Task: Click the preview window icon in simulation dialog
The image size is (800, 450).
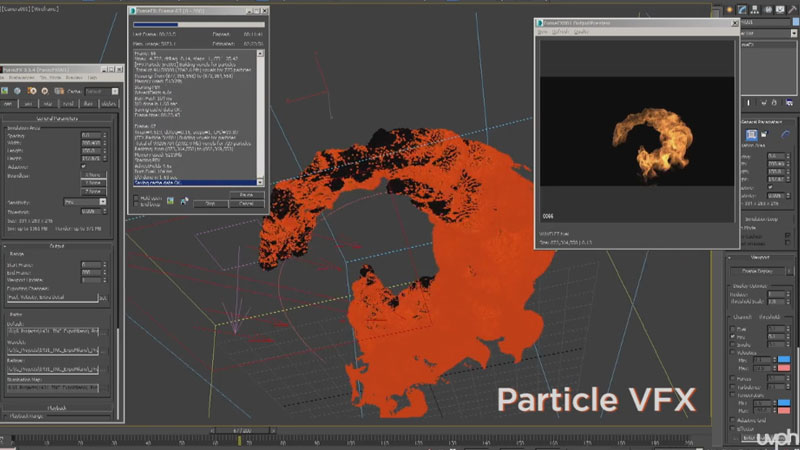Action: [x=171, y=201]
